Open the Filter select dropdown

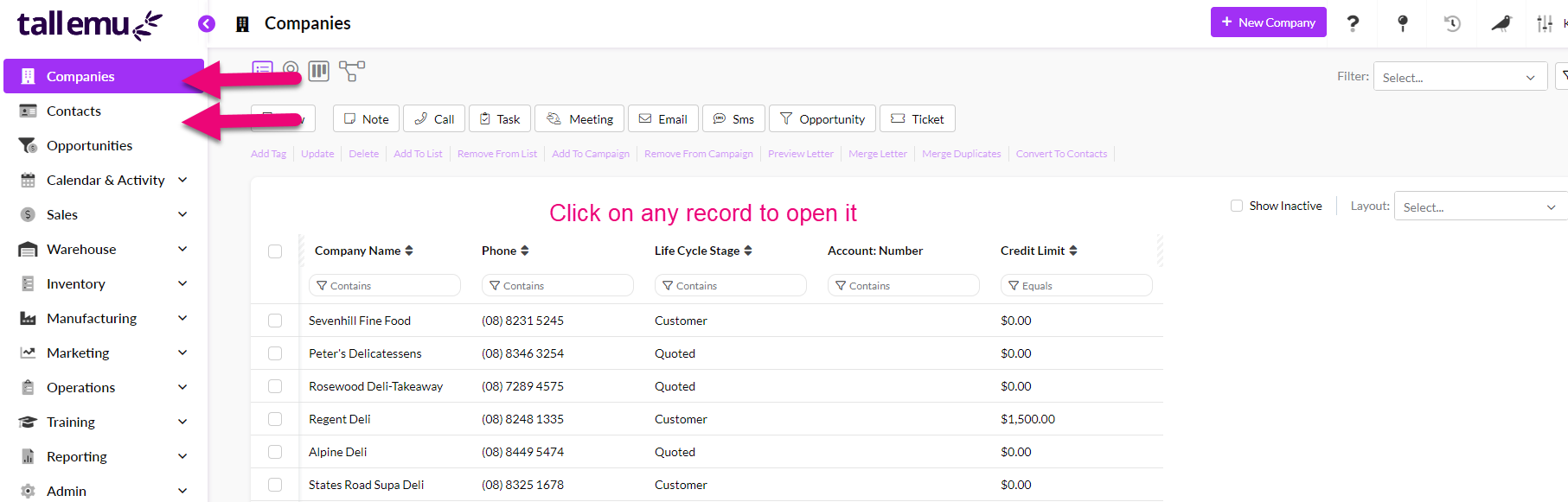click(1459, 77)
